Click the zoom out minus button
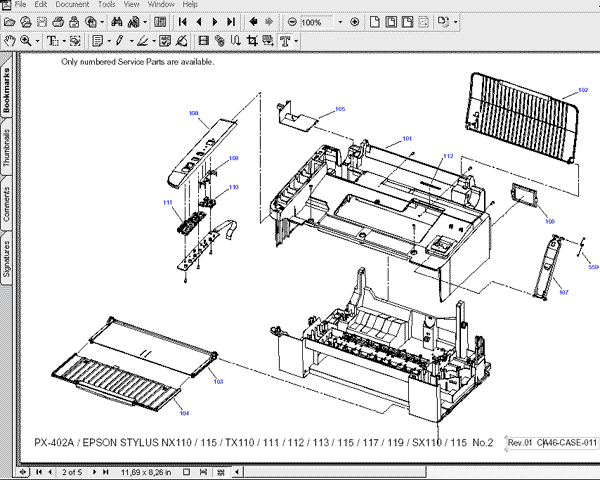The image size is (600, 480). [292, 22]
